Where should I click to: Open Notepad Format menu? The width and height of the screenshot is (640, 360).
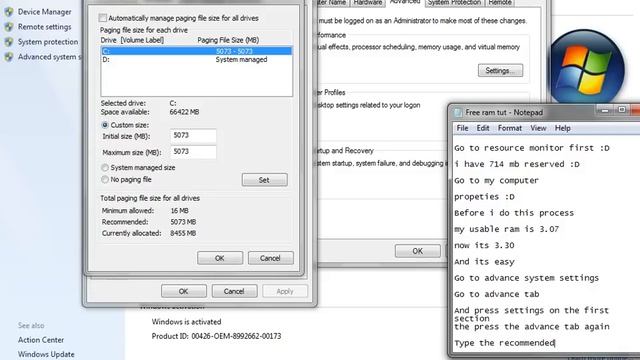click(510, 128)
